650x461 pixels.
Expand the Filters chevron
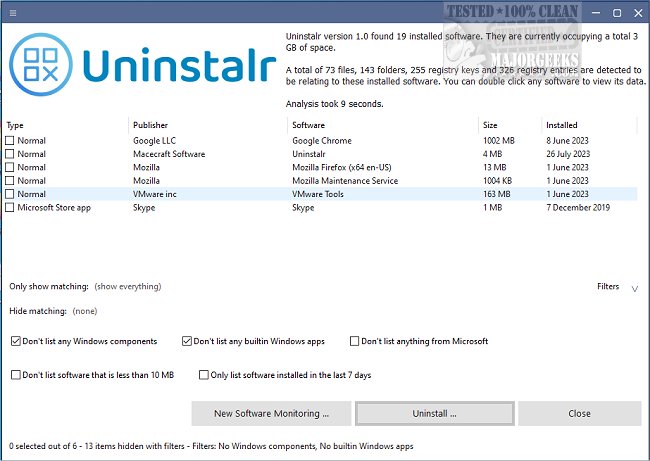(635, 288)
